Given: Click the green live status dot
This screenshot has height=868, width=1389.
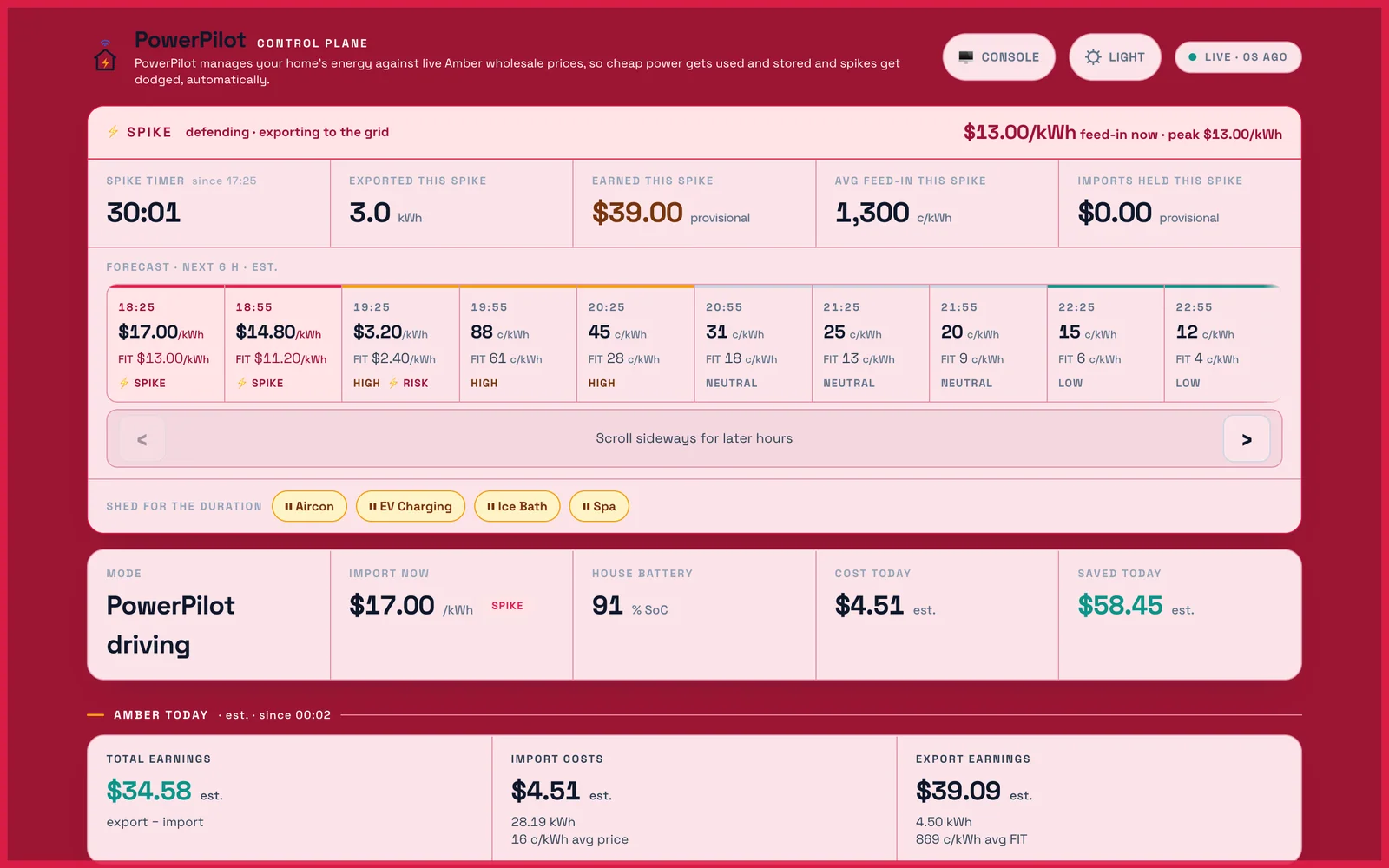Looking at the screenshot, I should click(1193, 57).
